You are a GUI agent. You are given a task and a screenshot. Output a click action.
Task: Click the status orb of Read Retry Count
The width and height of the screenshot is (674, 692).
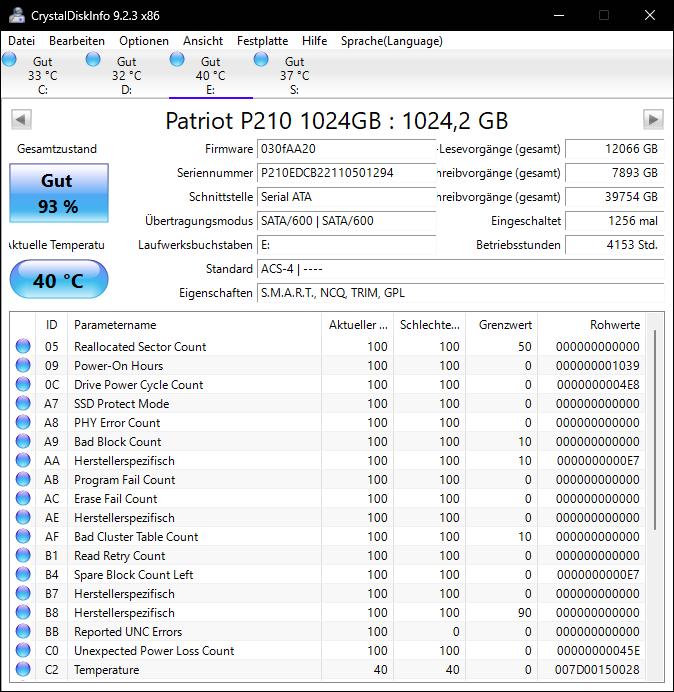click(23, 555)
